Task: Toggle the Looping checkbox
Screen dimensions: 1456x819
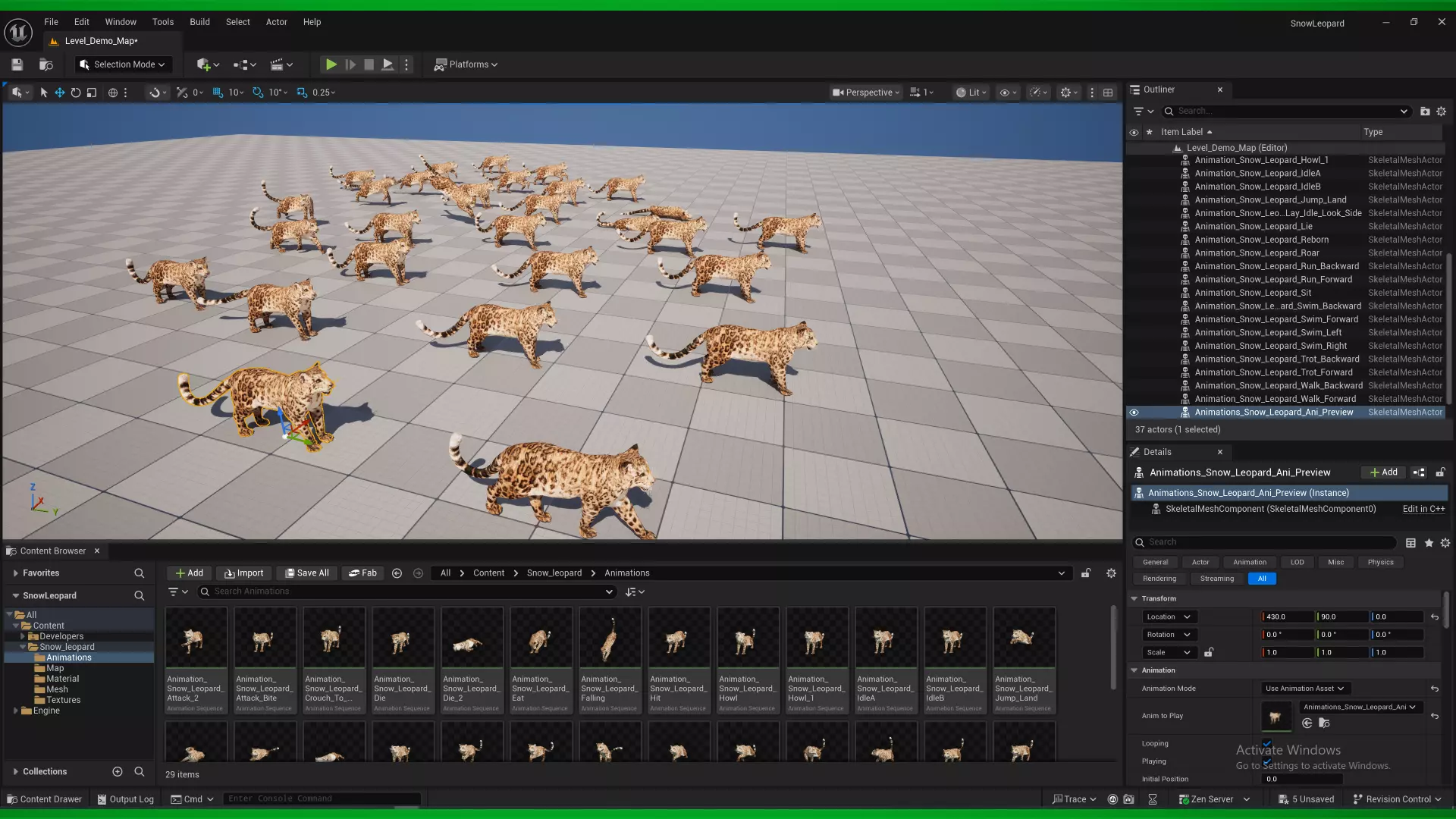Action: (x=1267, y=744)
